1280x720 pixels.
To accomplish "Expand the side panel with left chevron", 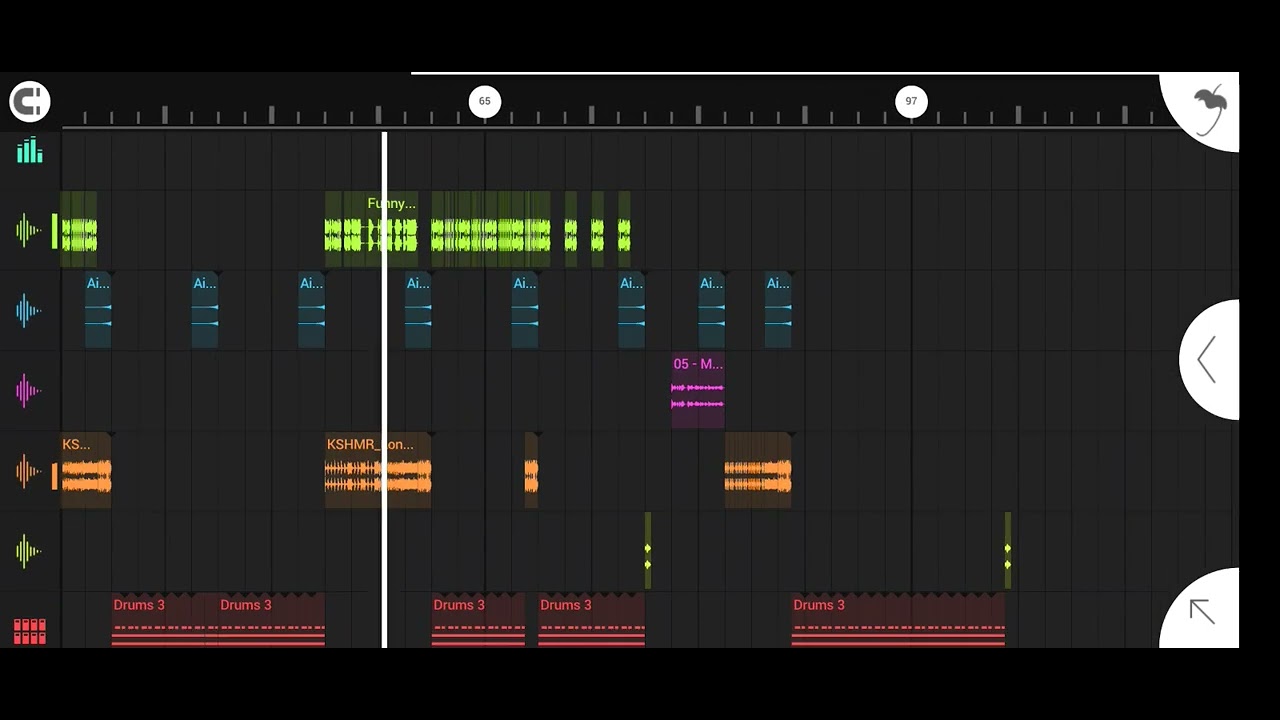I will (1207, 359).
